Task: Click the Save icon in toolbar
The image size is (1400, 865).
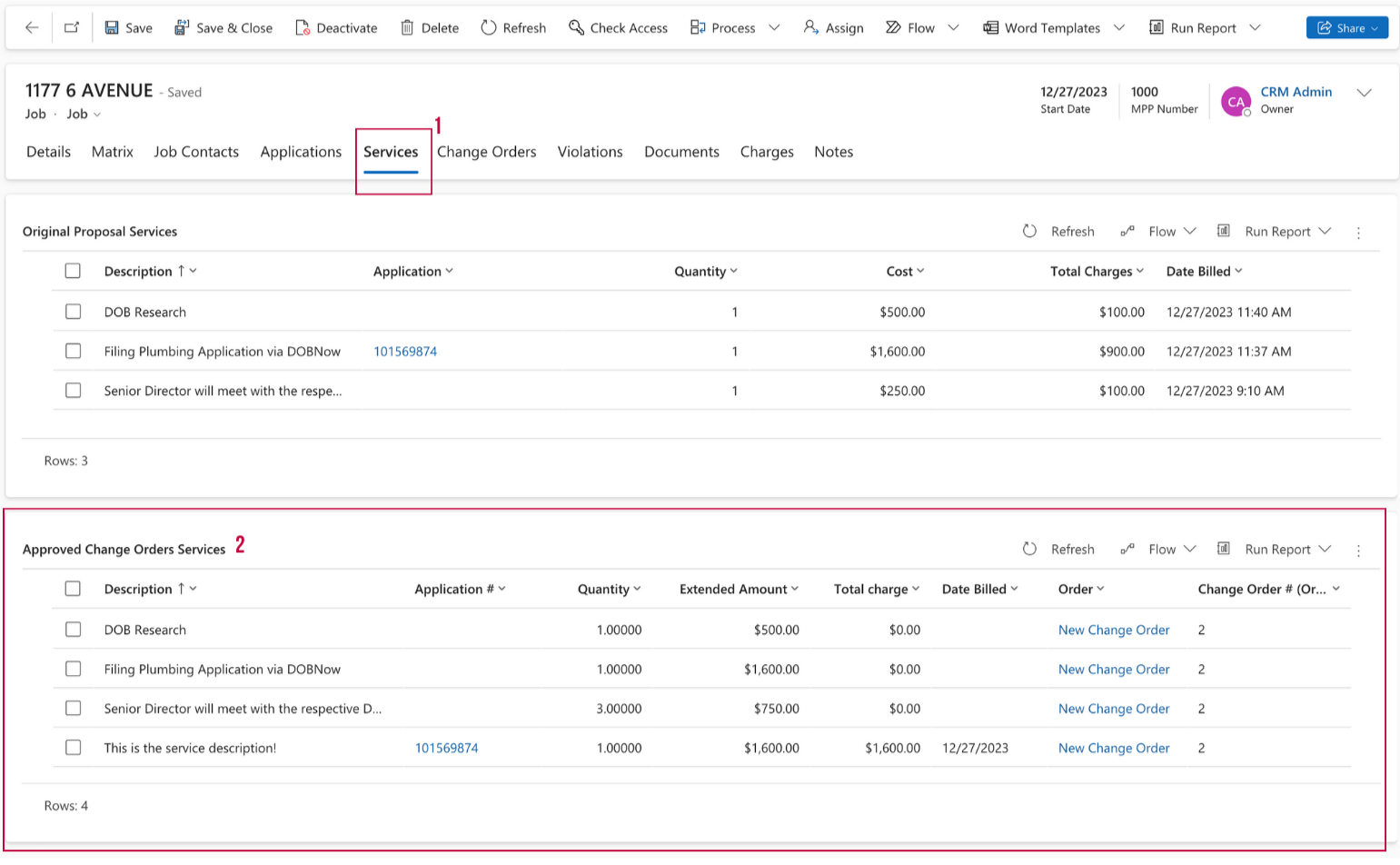Action: tap(112, 27)
